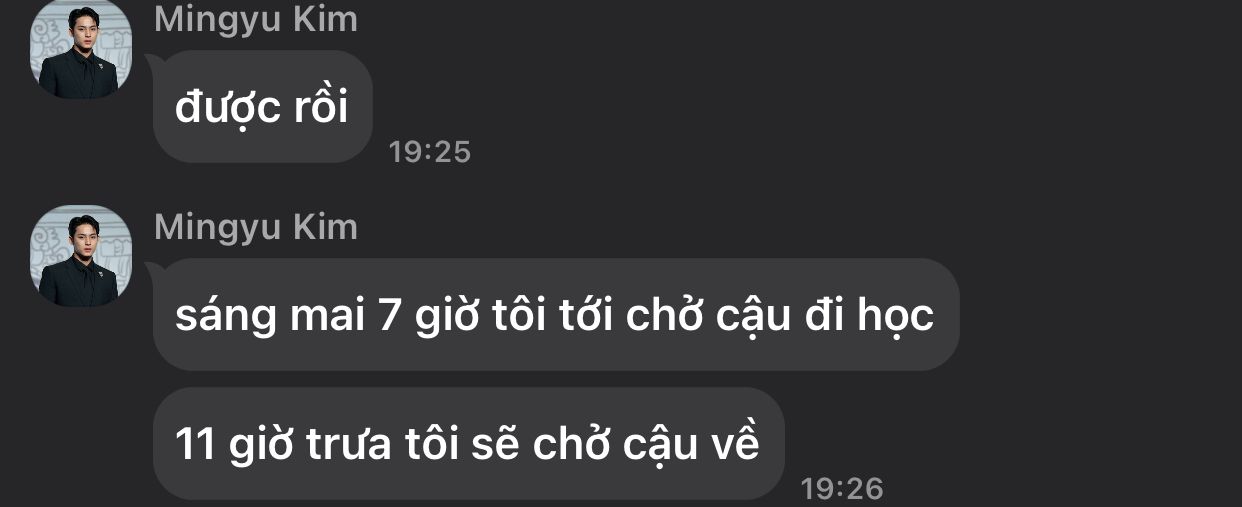Click the Mingyu Kim name above "sáng mai" message

pyautogui.click(x=256, y=227)
